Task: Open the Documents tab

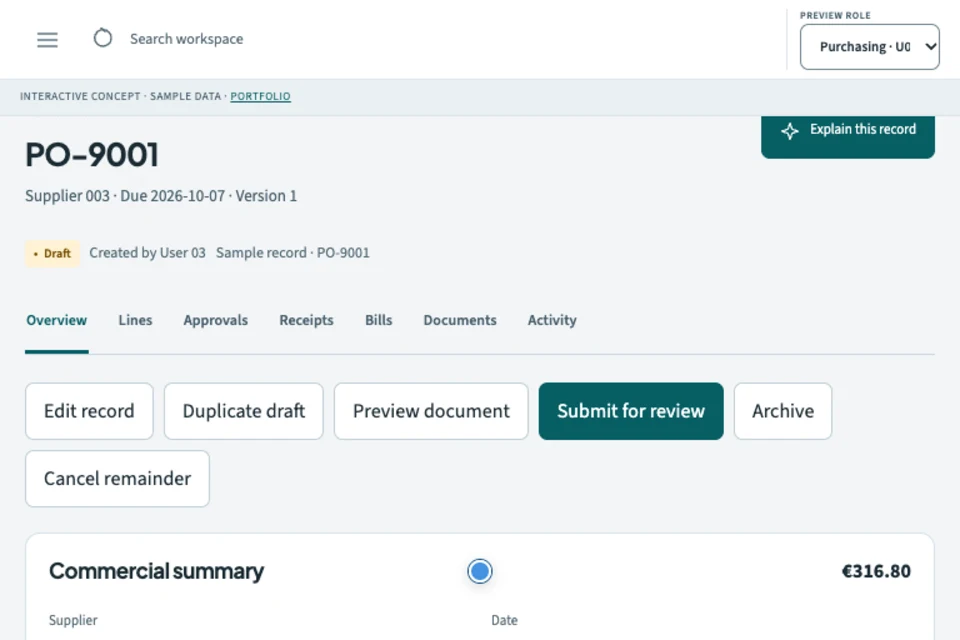Action: pyautogui.click(x=460, y=320)
